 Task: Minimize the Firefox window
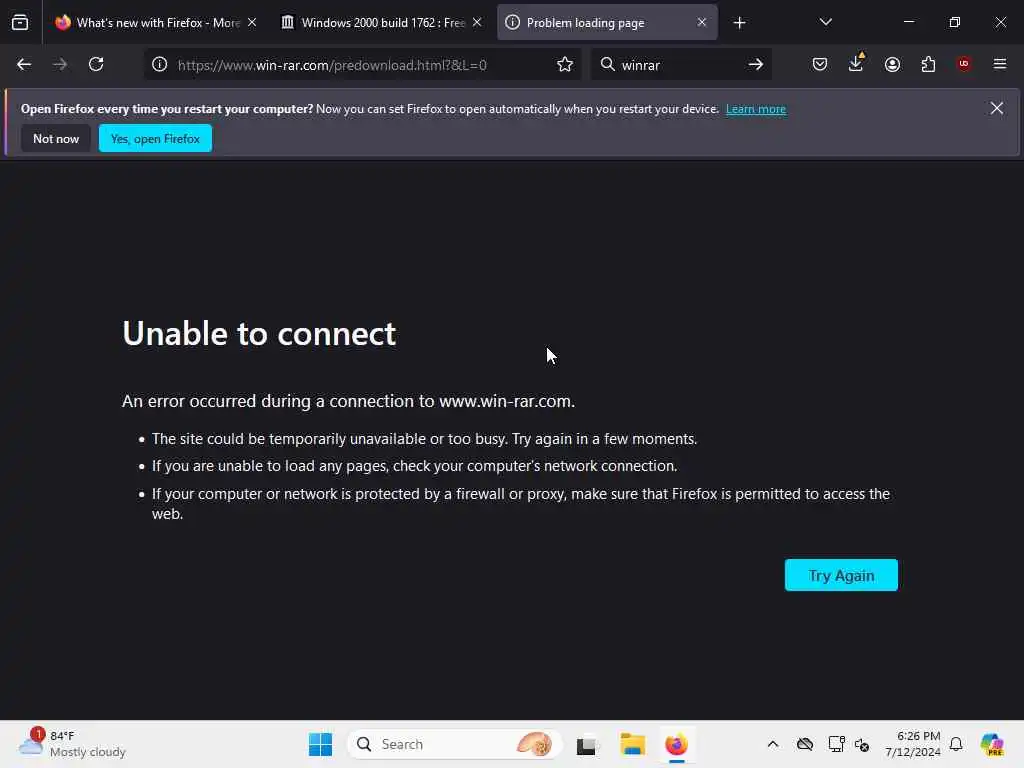click(908, 22)
